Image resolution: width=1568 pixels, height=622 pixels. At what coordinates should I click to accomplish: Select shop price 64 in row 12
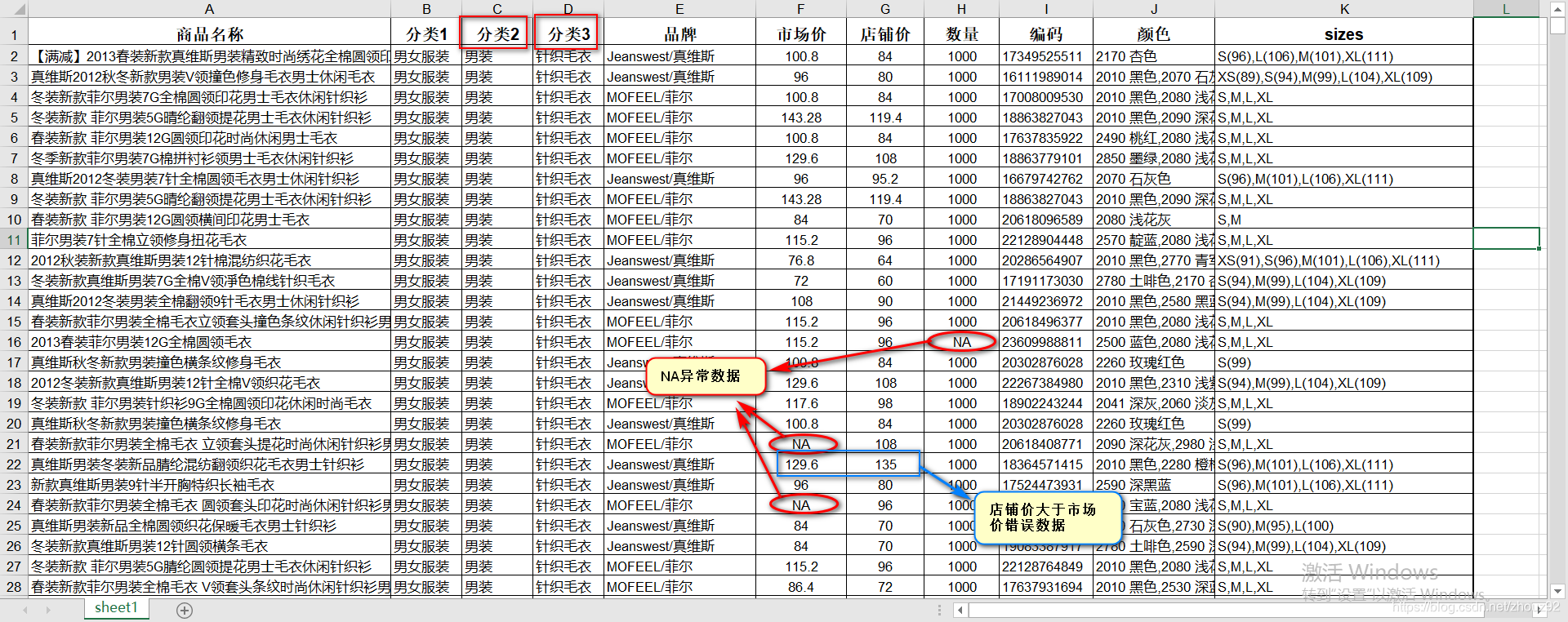point(885,260)
